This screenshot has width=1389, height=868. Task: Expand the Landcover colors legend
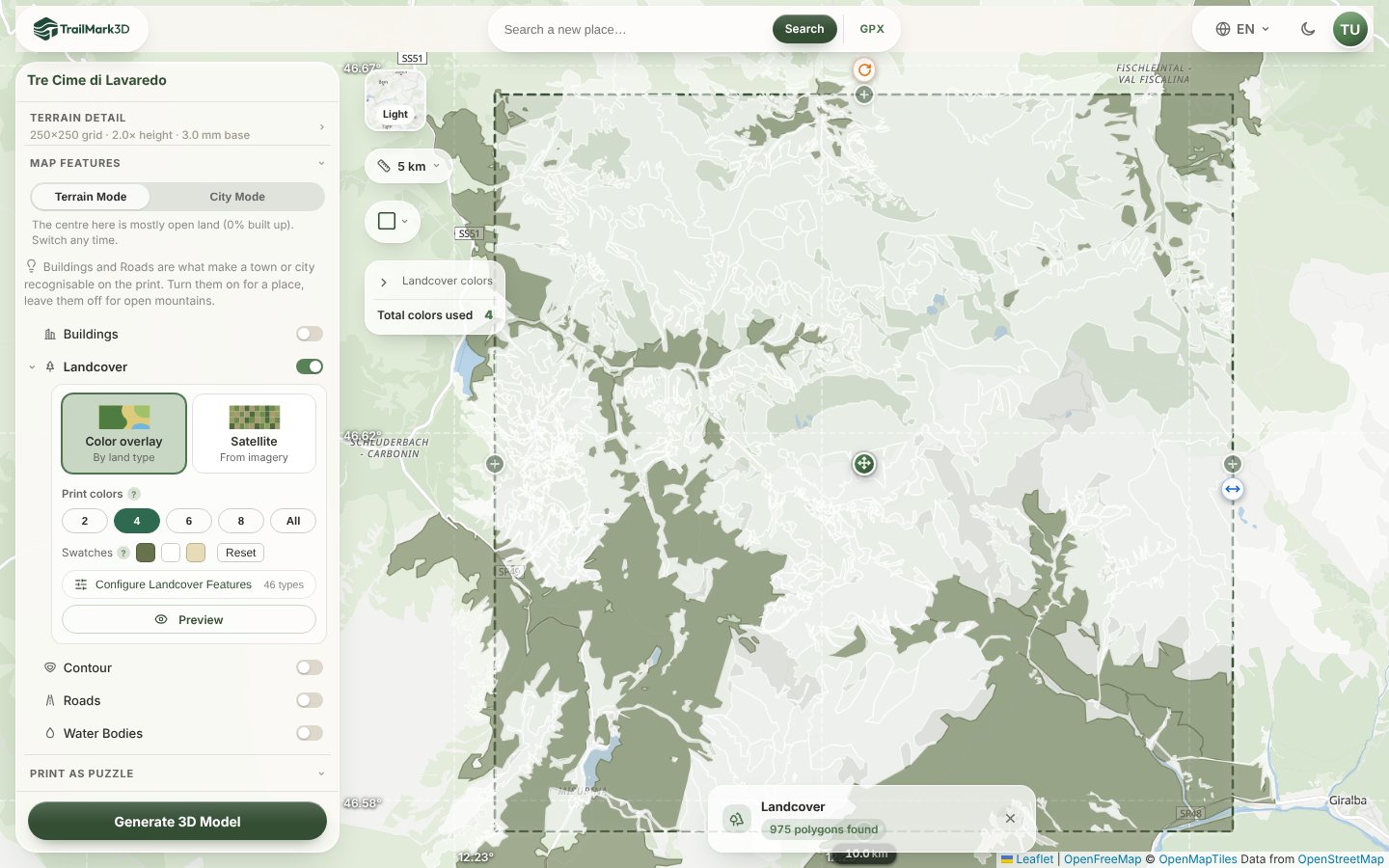(x=435, y=281)
